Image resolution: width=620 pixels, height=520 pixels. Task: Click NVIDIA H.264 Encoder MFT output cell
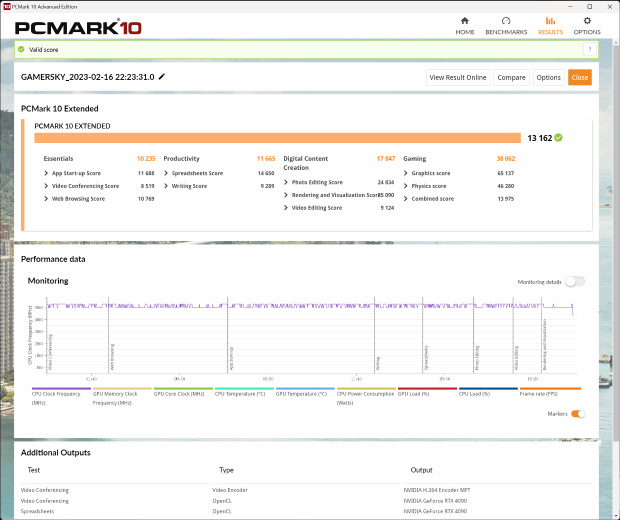437,490
